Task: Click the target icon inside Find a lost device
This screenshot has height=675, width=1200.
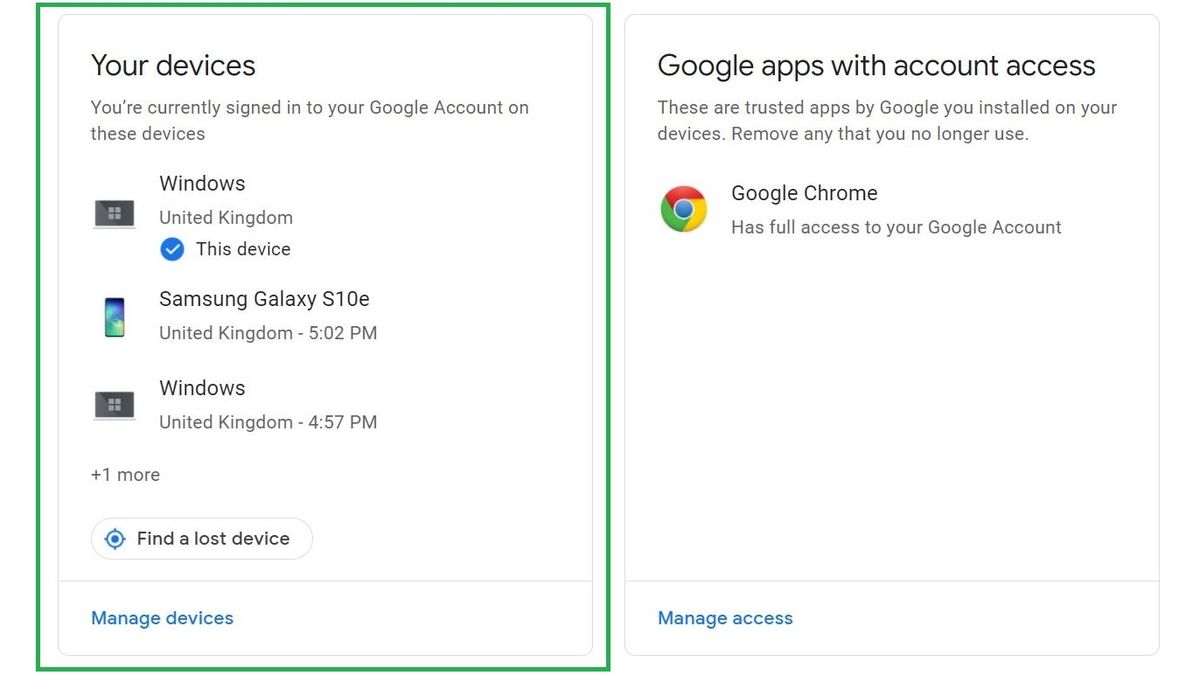Action: (115, 538)
